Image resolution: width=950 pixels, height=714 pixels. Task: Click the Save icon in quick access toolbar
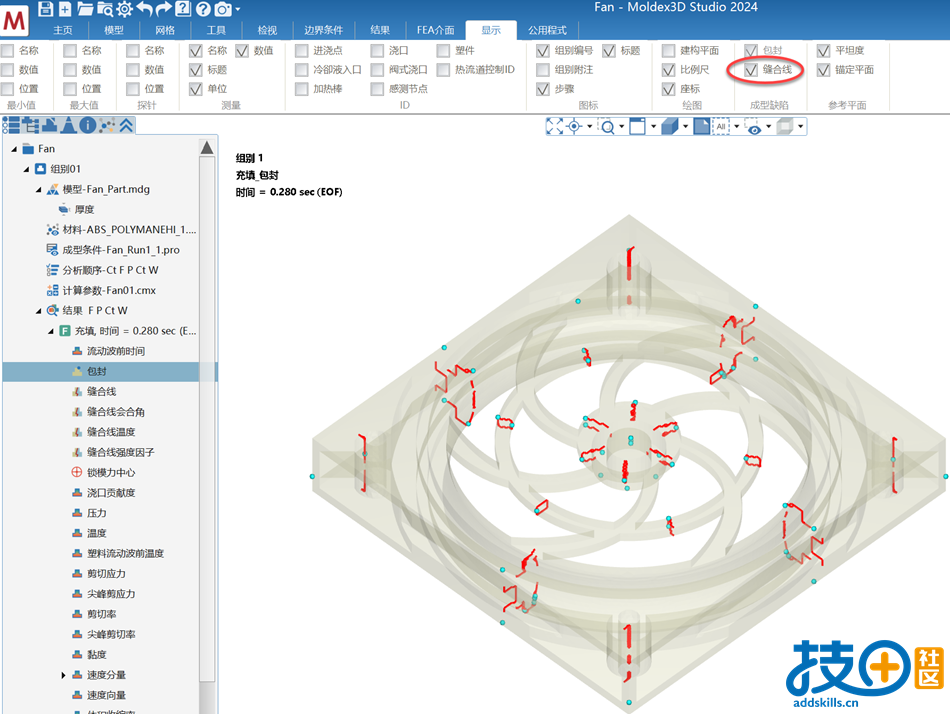pyautogui.click(x=45, y=8)
